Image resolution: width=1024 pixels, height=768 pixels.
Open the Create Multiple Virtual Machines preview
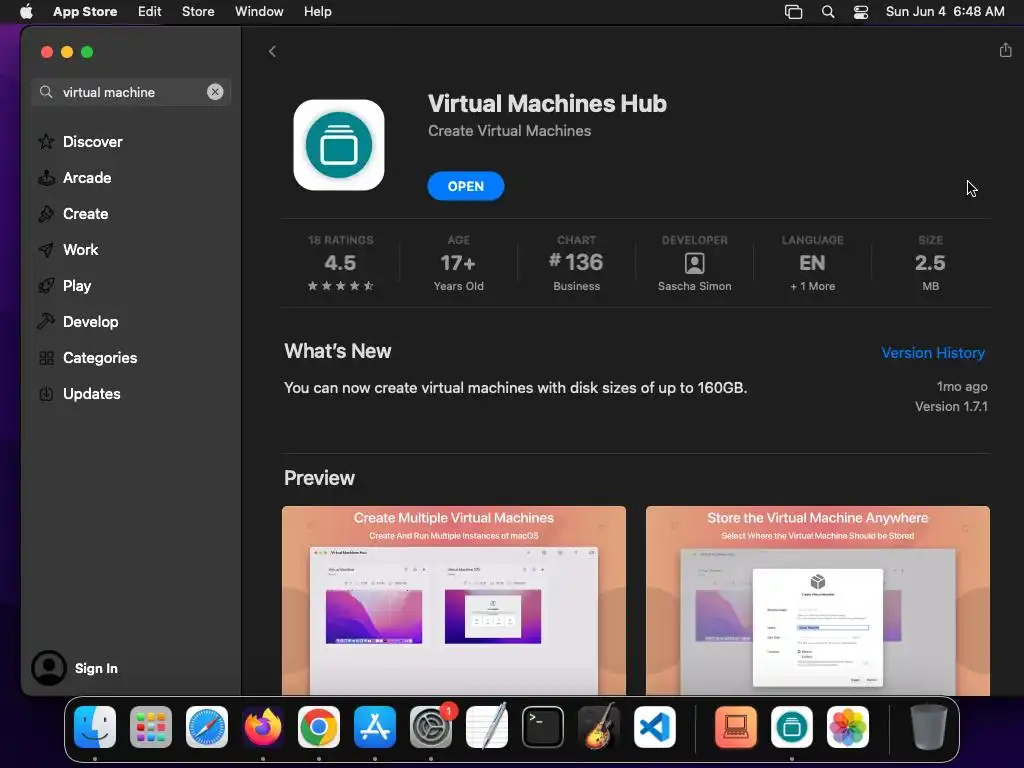[x=454, y=600]
